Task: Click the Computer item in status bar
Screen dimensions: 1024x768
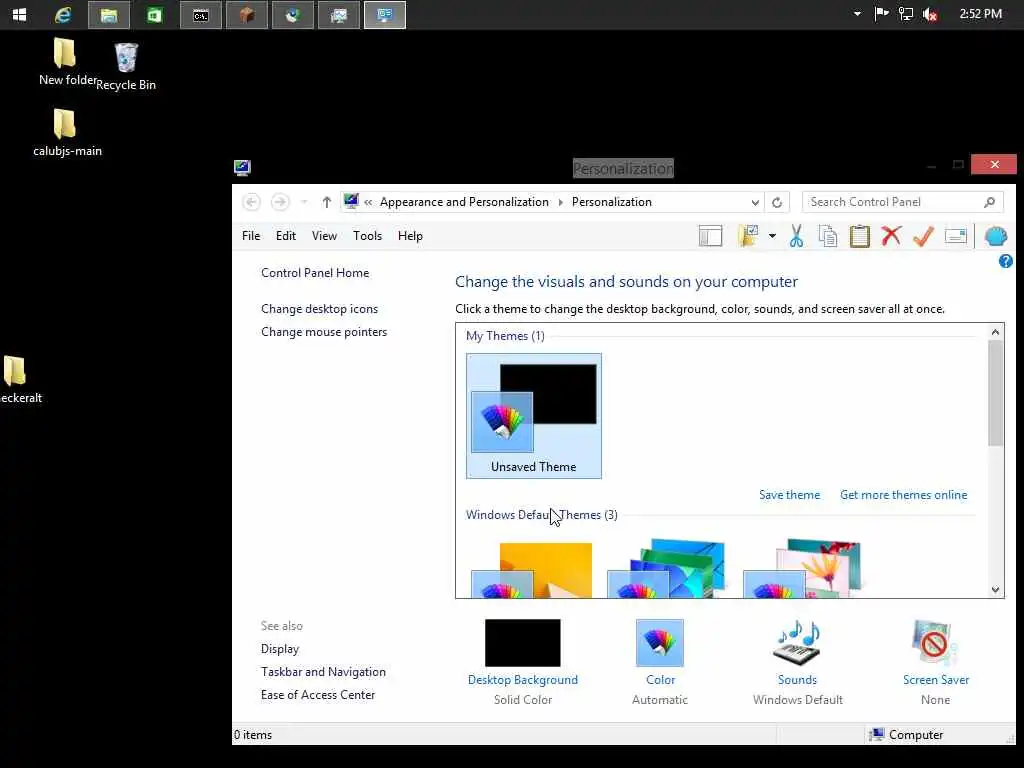Action: [906, 735]
